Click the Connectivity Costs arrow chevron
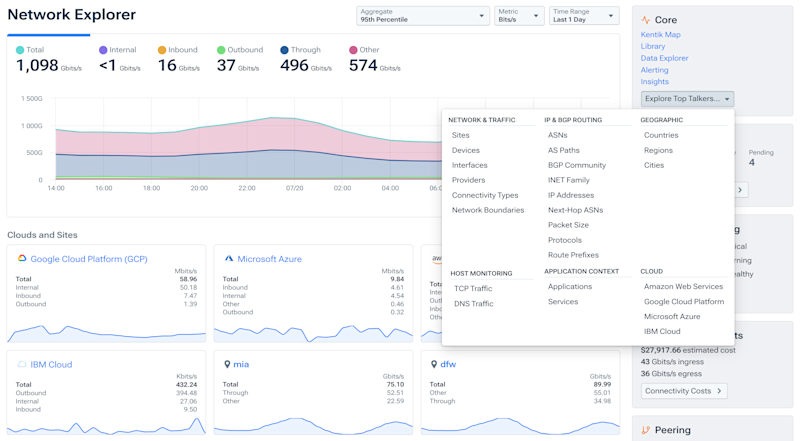This screenshot has width=800, height=441. tap(719, 390)
